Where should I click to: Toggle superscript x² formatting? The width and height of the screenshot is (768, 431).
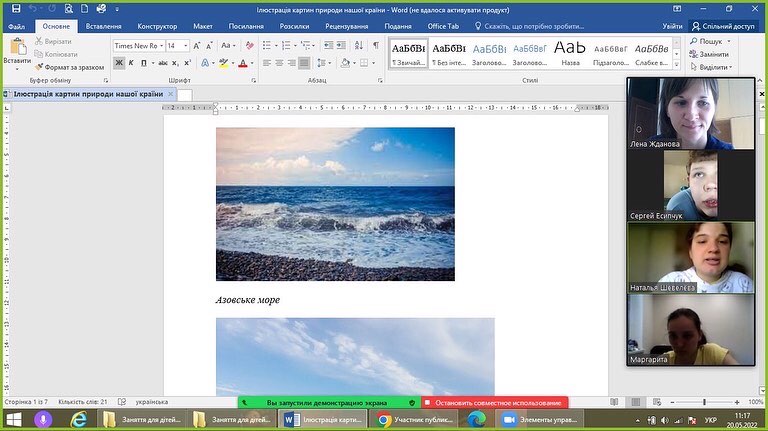[x=188, y=63]
